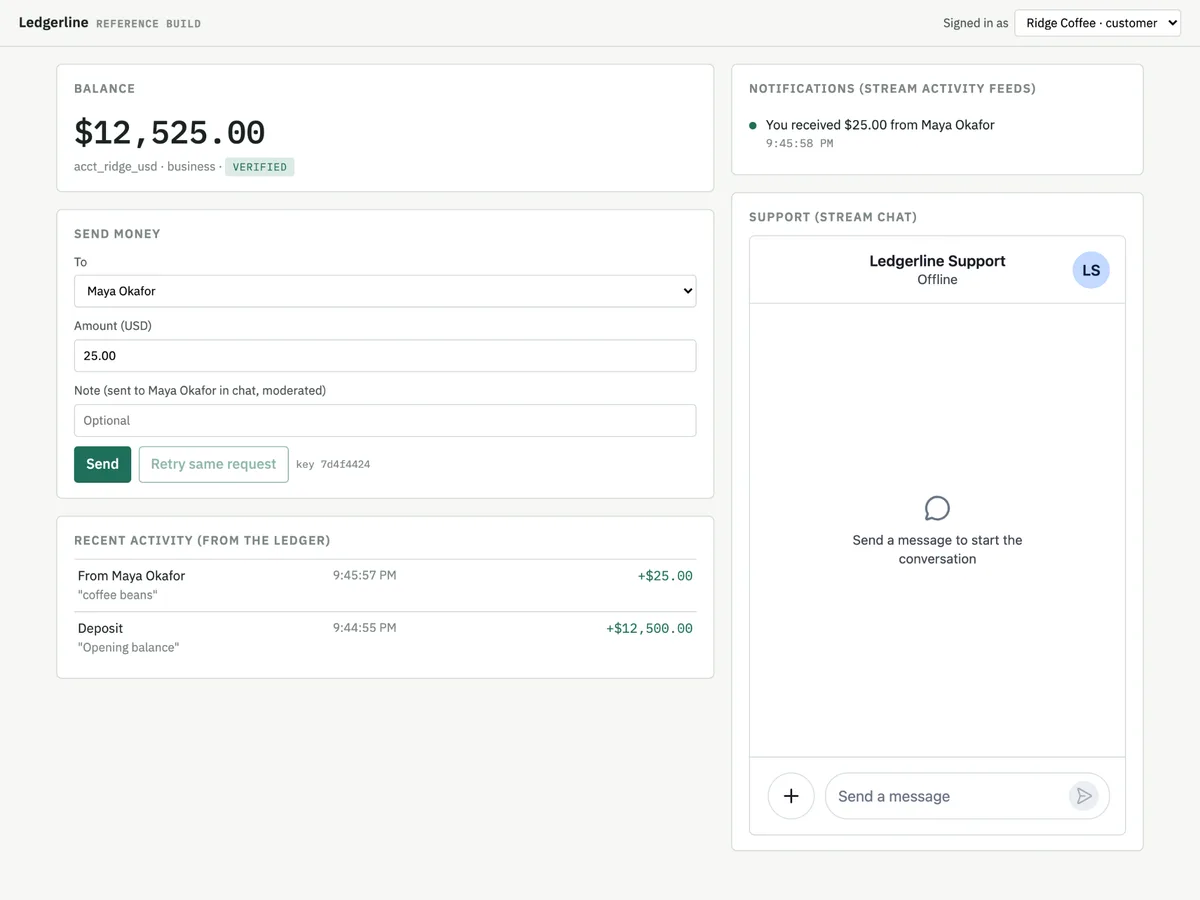Click the send message arrow icon
Image resolution: width=1200 pixels, height=900 pixels.
tap(1083, 796)
